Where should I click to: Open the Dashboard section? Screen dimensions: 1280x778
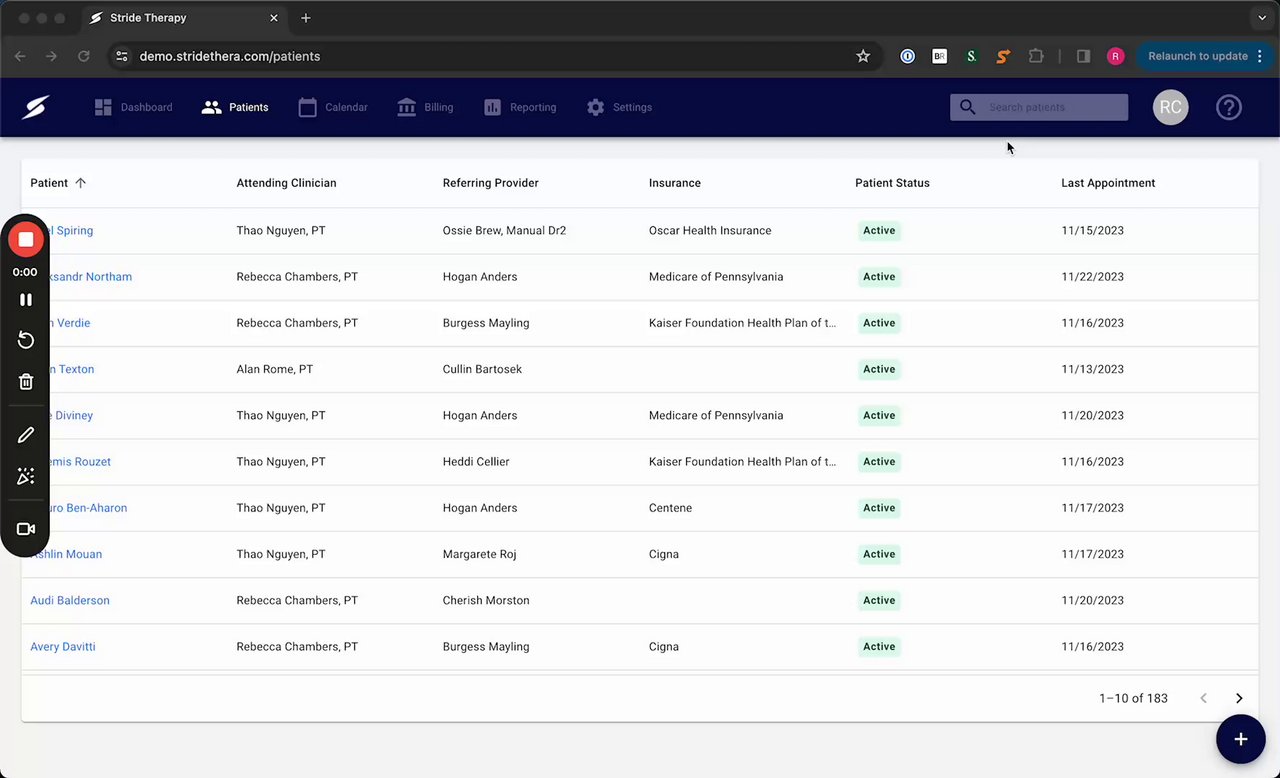point(133,107)
